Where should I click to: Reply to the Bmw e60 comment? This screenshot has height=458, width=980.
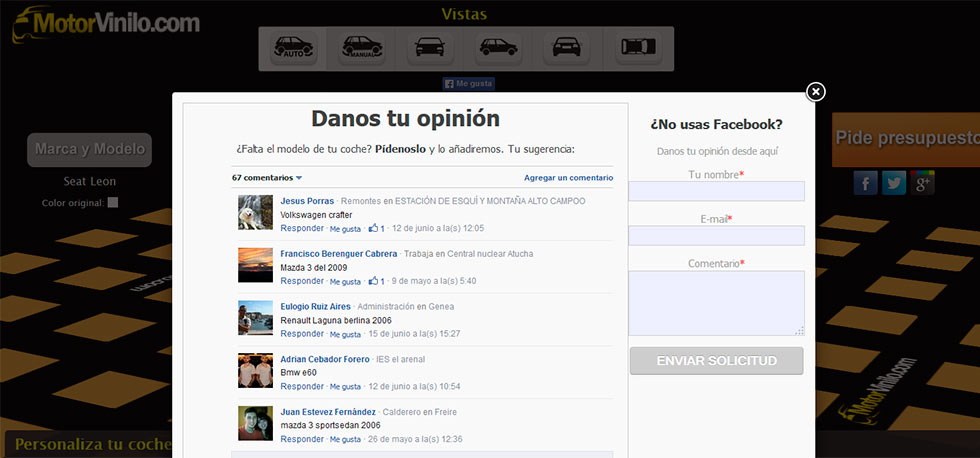tap(302, 387)
